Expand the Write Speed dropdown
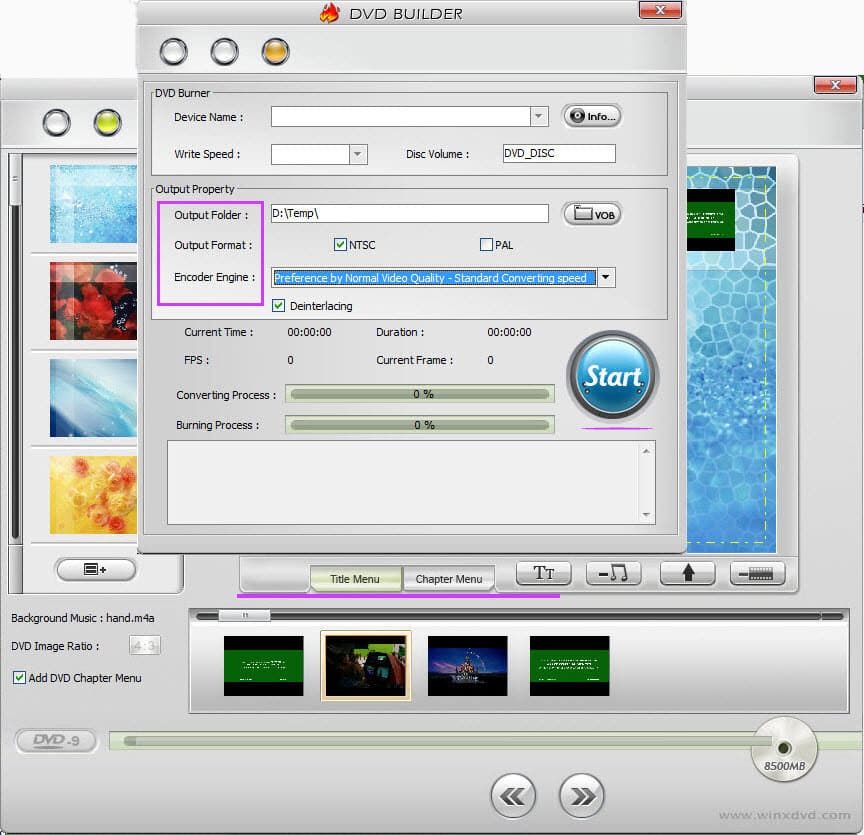The image size is (864, 835). [x=358, y=154]
